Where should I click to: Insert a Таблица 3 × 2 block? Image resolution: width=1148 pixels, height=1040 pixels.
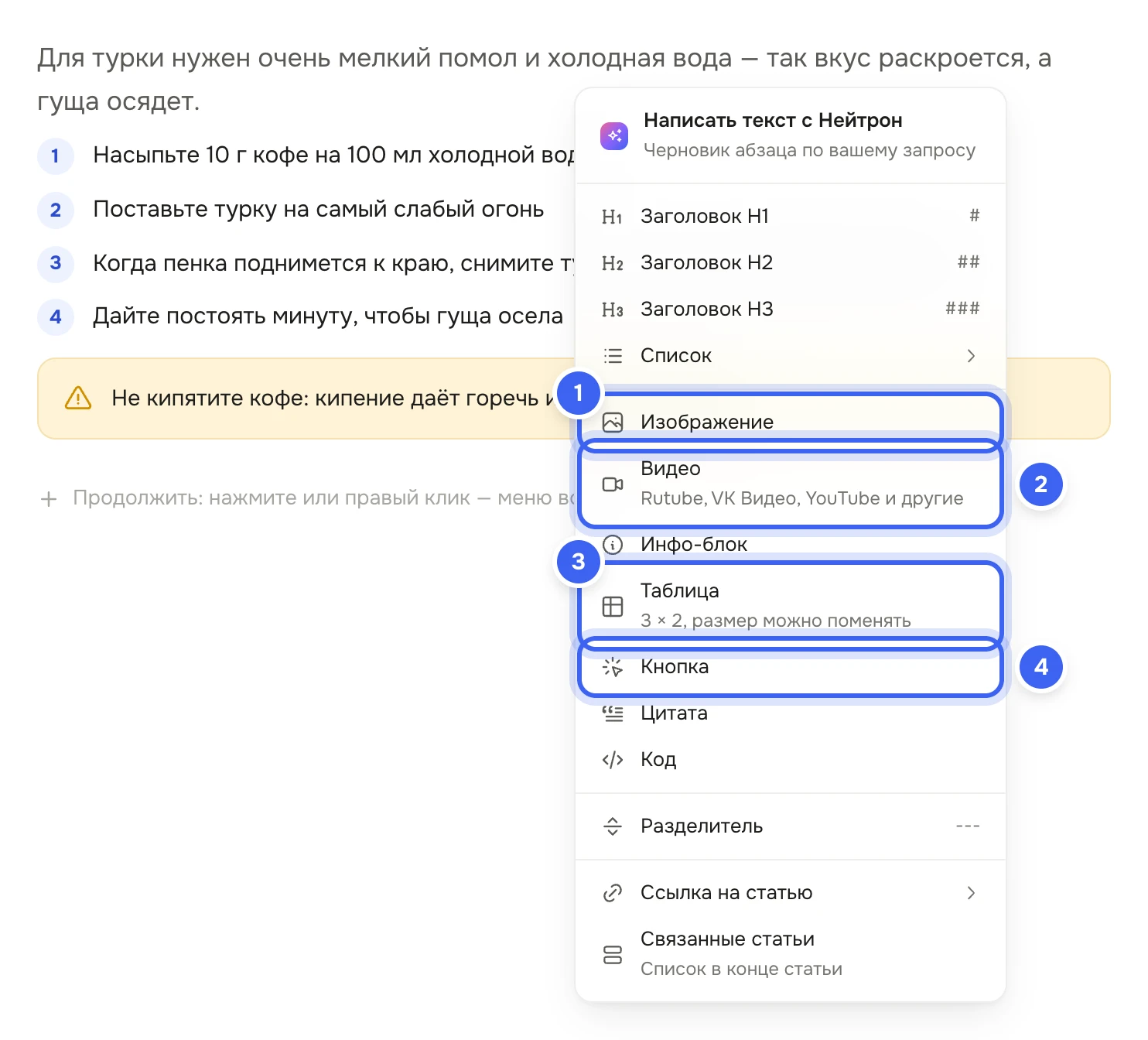tap(791, 606)
